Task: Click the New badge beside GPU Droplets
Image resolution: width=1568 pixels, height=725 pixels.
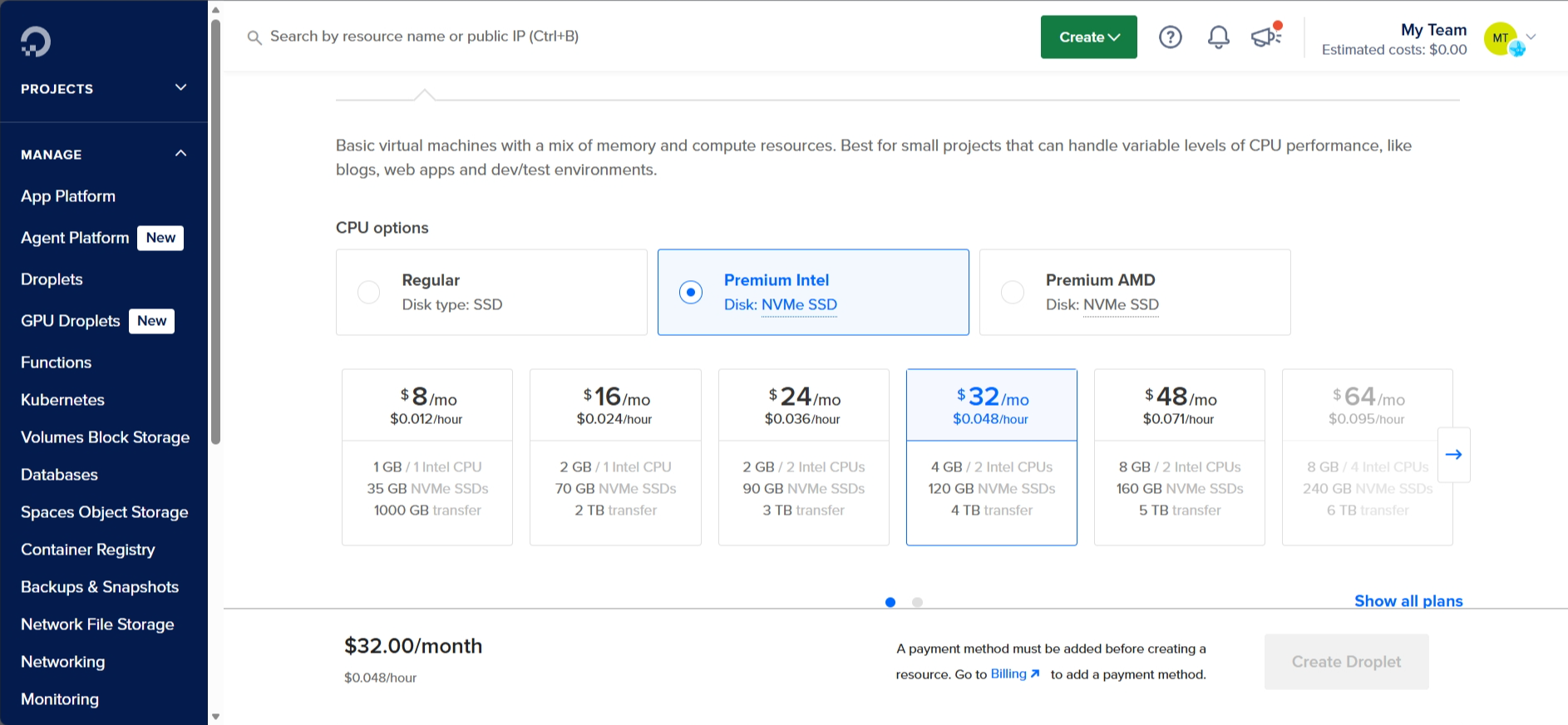Action: pyautogui.click(x=151, y=321)
